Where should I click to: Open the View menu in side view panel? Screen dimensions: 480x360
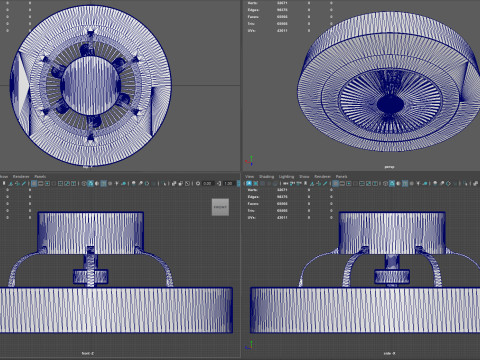click(x=249, y=177)
